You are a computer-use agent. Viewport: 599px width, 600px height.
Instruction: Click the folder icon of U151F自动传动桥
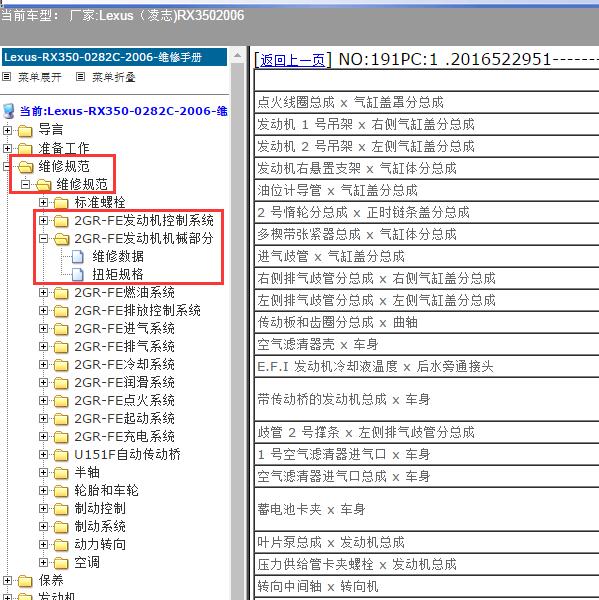(61, 455)
